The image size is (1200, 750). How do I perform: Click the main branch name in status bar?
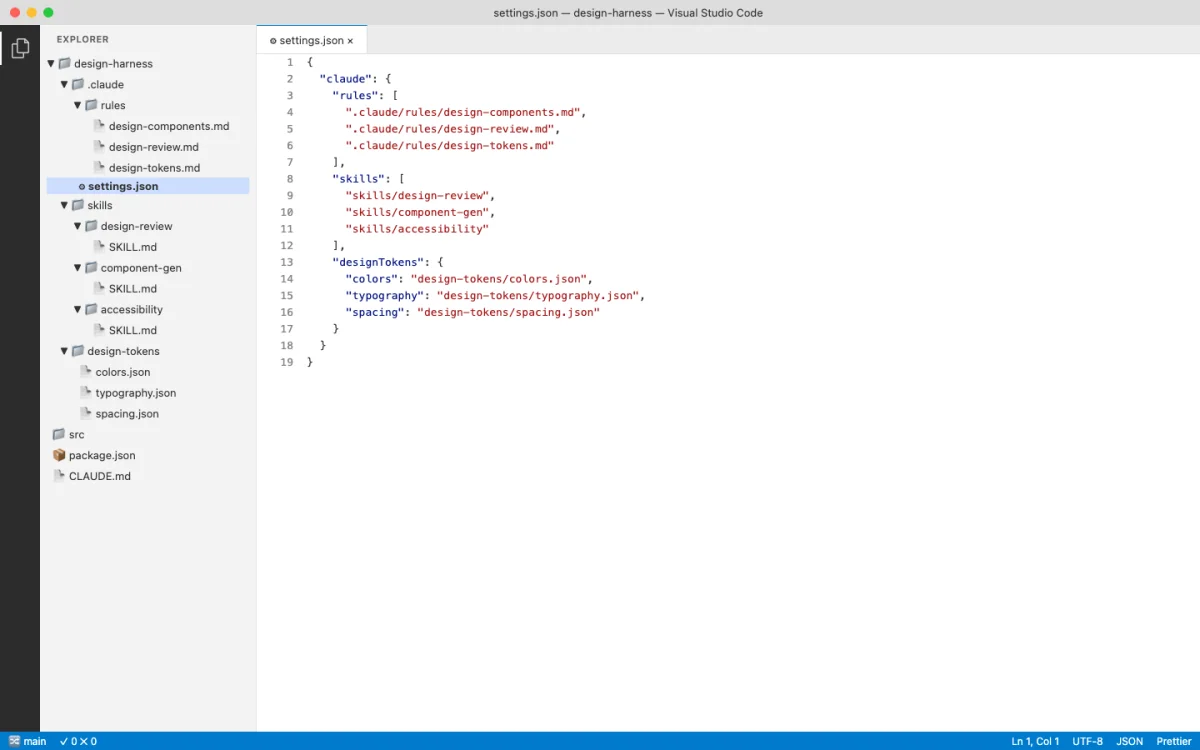click(x=35, y=741)
